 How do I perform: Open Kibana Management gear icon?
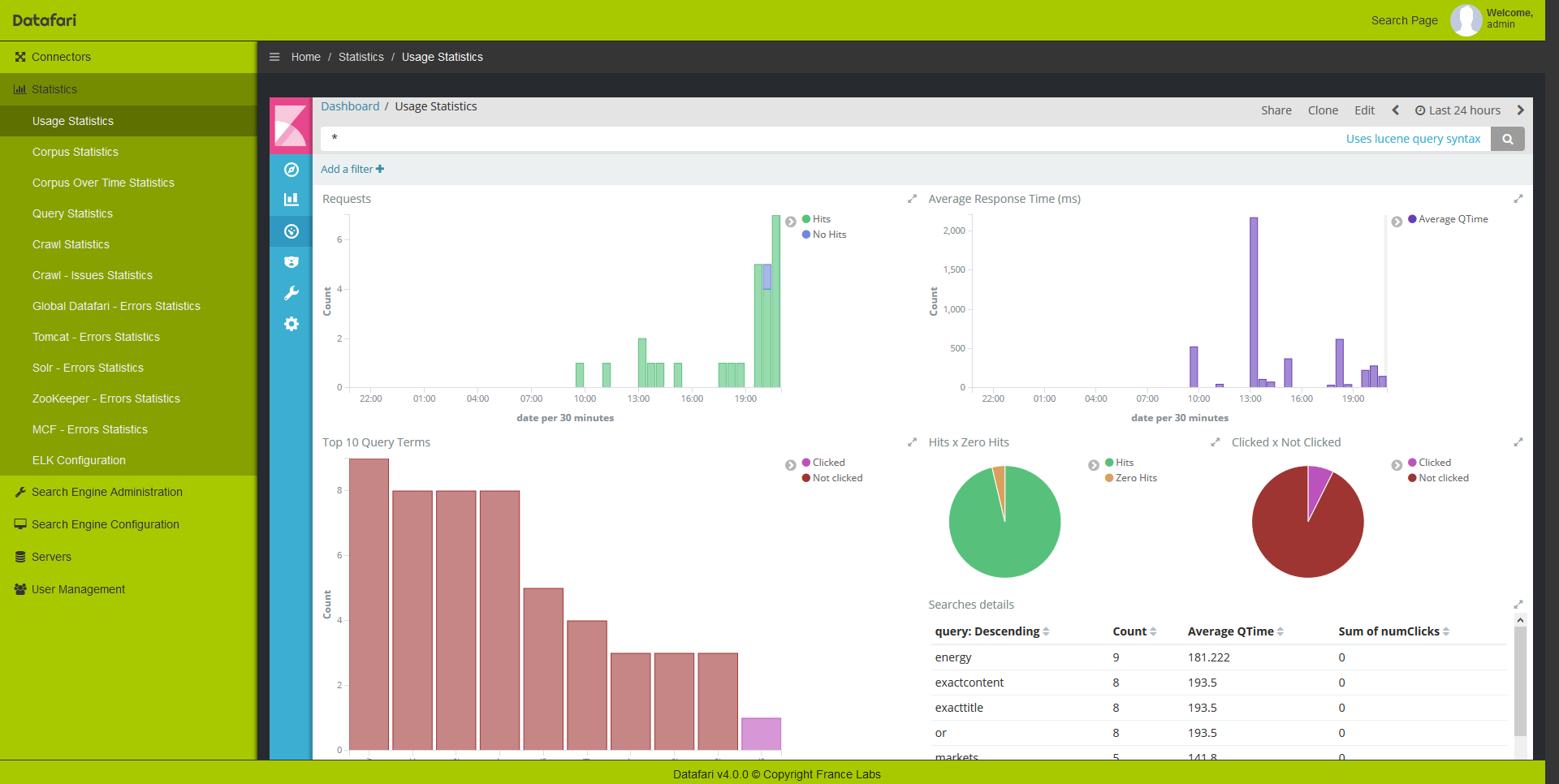click(x=291, y=324)
